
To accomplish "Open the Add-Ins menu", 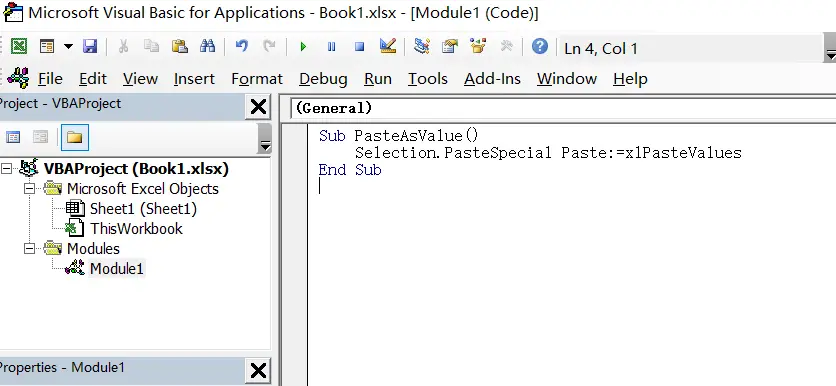I will coord(492,79).
